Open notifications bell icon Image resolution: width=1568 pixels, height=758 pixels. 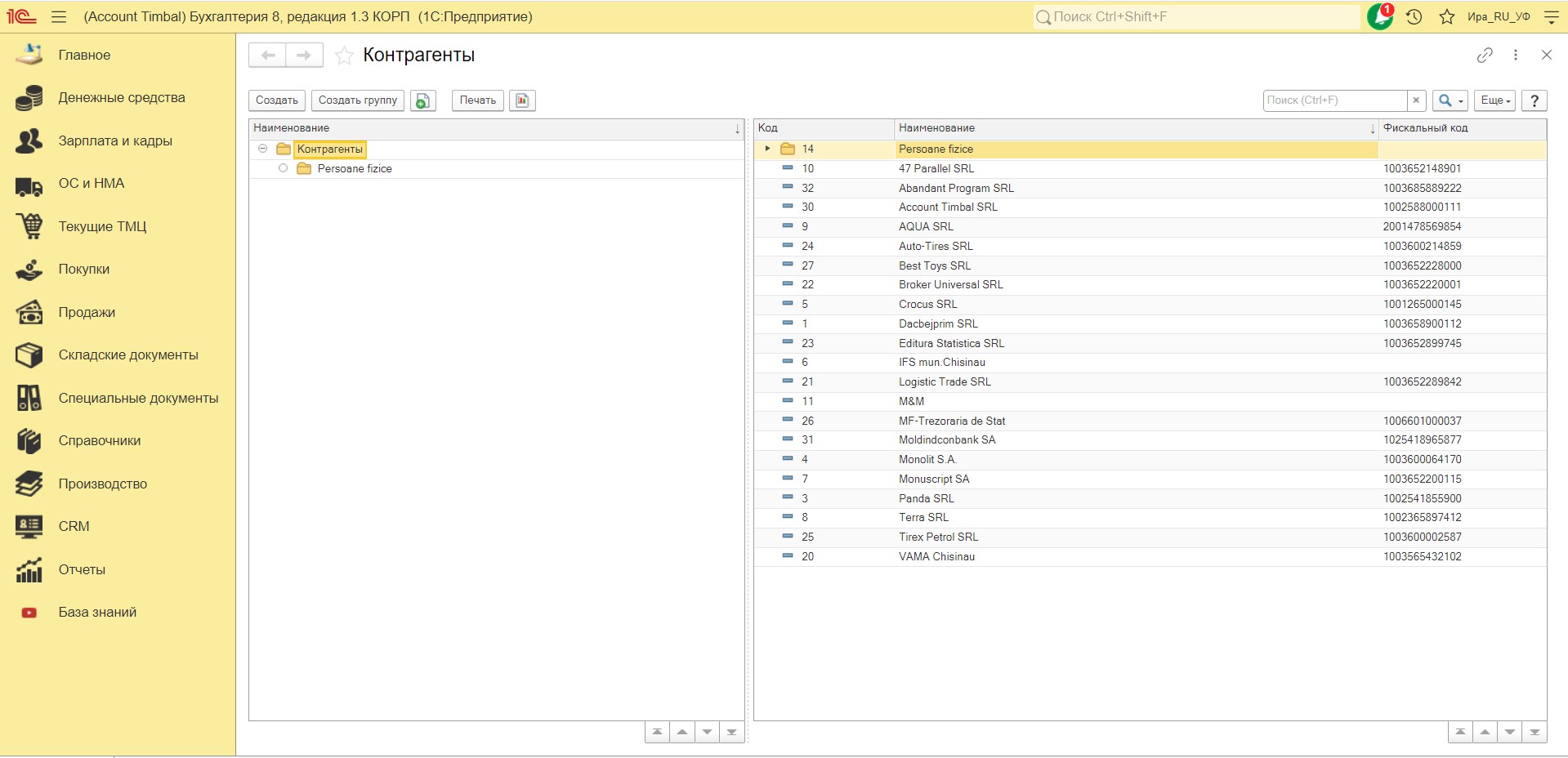tap(1380, 16)
